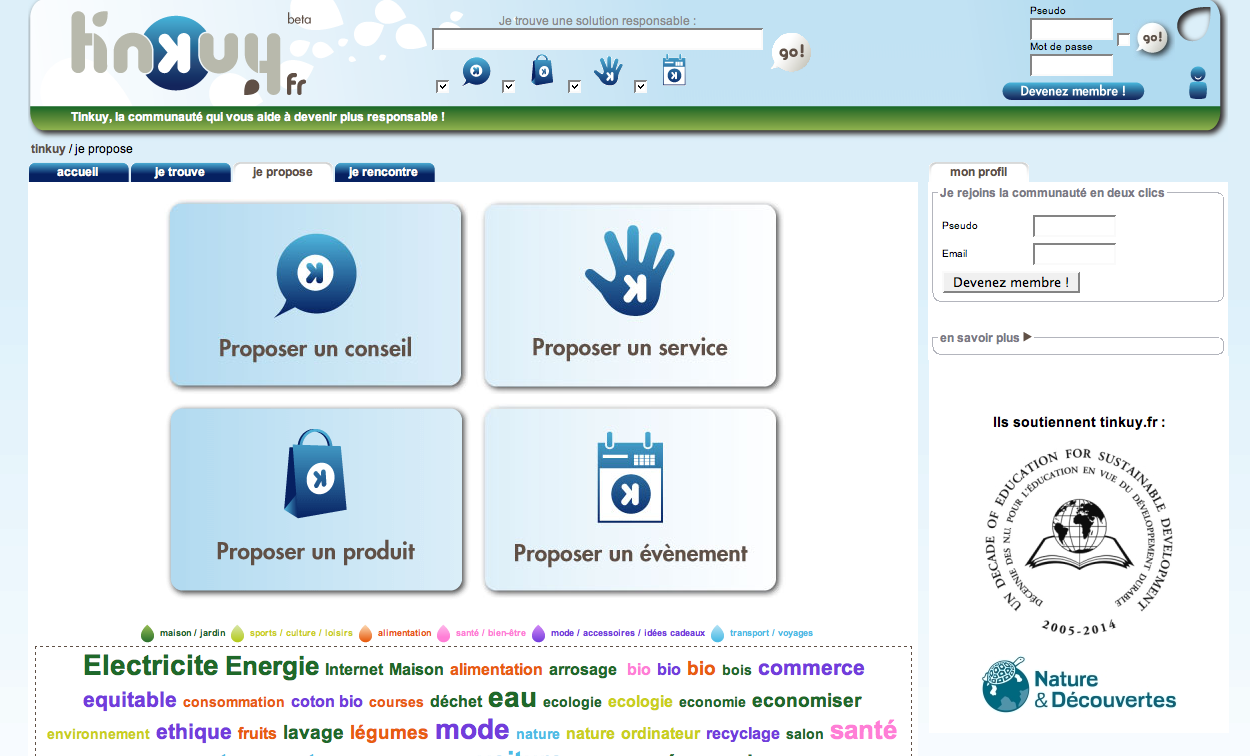Open the je rencontre tab
The image size is (1250, 756).
point(384,172)
